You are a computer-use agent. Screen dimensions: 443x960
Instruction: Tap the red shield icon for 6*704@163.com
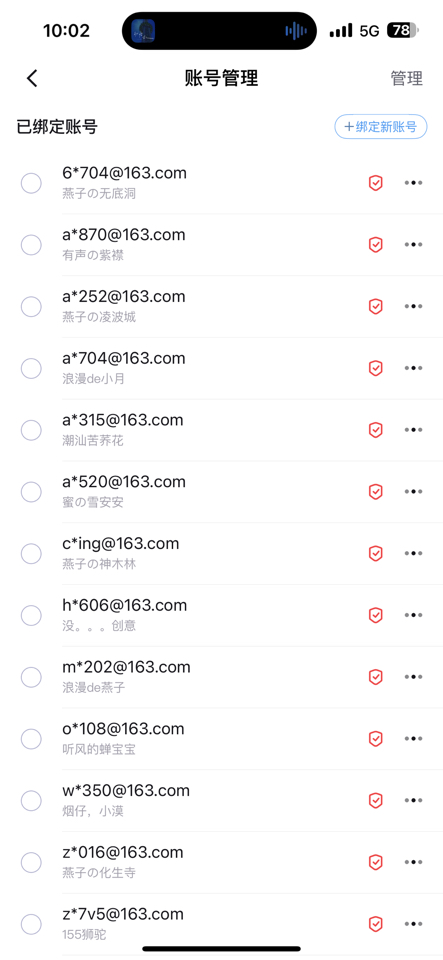(376, 182)
